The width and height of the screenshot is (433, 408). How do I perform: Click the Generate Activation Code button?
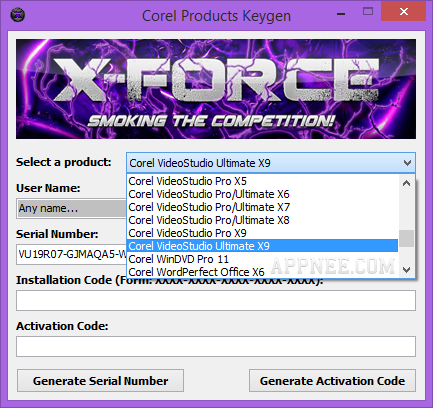coord(332,380)
